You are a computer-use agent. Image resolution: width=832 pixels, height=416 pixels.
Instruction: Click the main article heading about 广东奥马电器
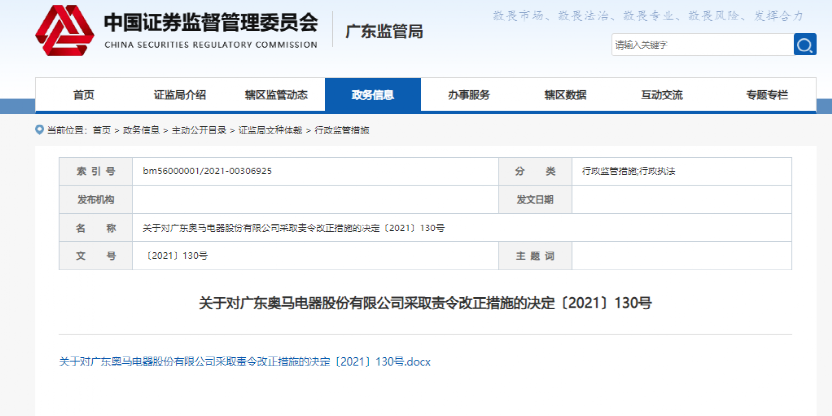pyautogui.click(x=425, y=304)
